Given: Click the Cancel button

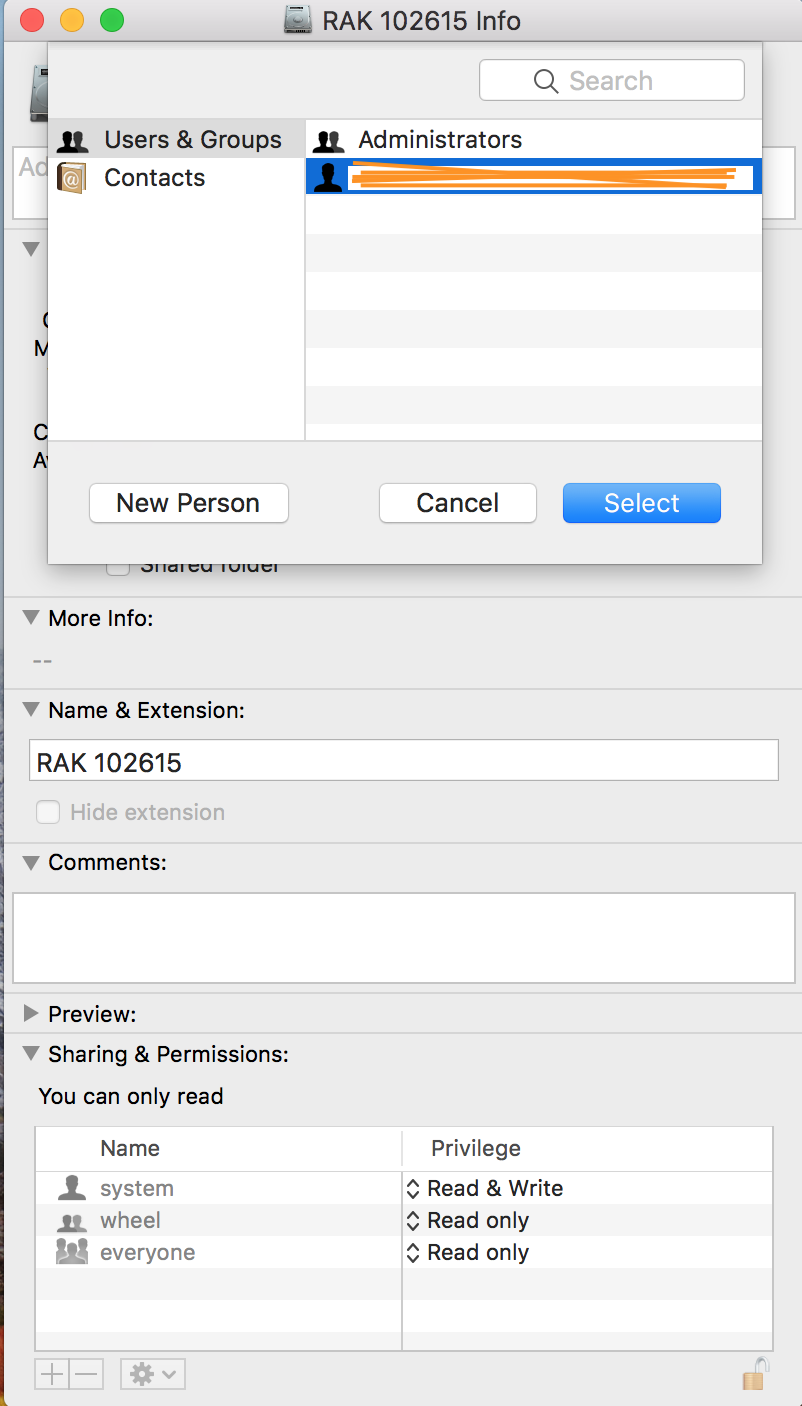Looking at the screenshot, I should point(458,503).
